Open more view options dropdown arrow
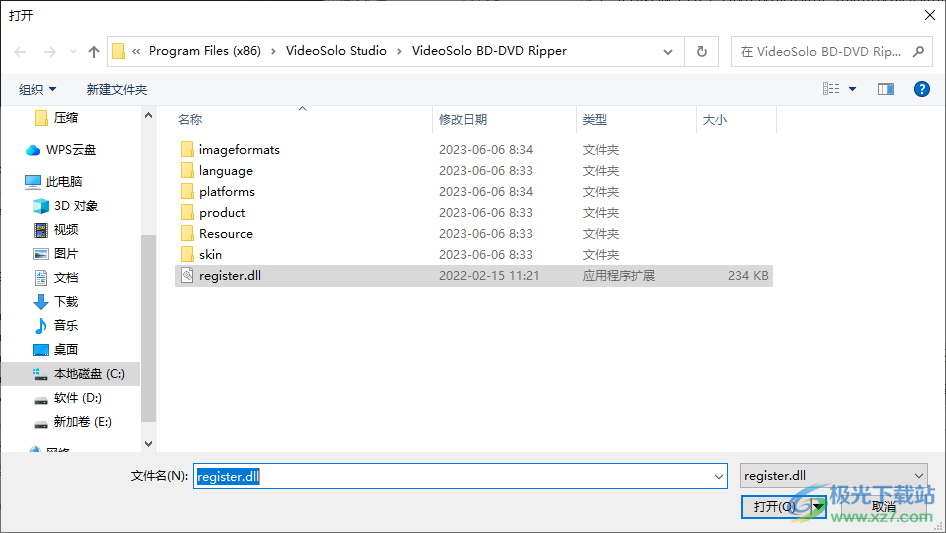Viewport: 946px width, 533px height. coord(852,89)
